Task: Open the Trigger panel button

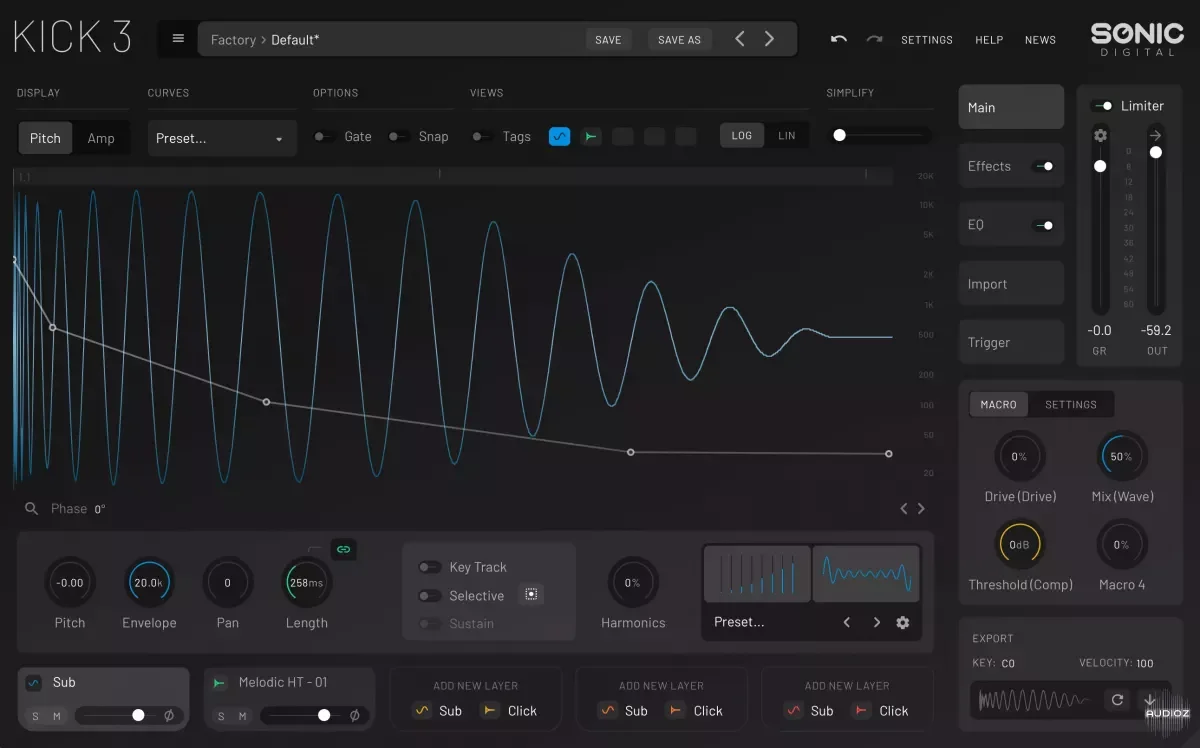Action: pos(1011,342)
